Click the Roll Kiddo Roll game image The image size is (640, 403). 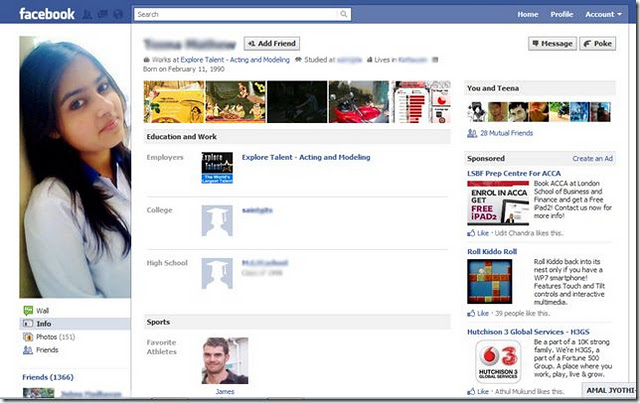[490, 281]
